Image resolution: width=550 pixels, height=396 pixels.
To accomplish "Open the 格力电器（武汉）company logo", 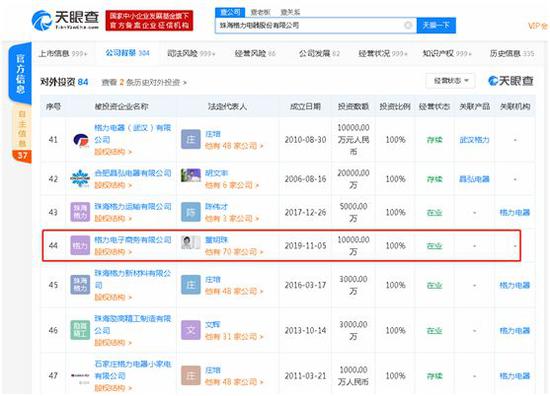I will click(81, 140).
